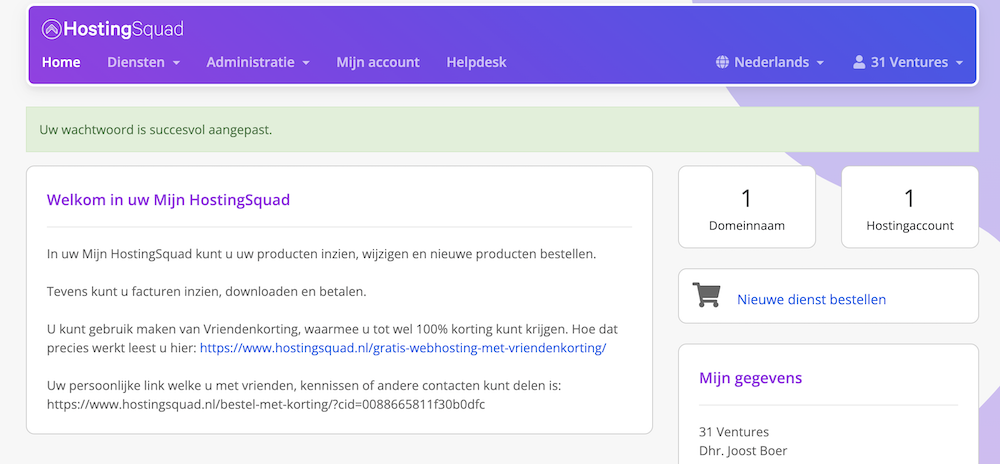The width and height of the screenshot is (1000, 464).
Task: Open the Helpdesk page
Action: coord(476,62)
